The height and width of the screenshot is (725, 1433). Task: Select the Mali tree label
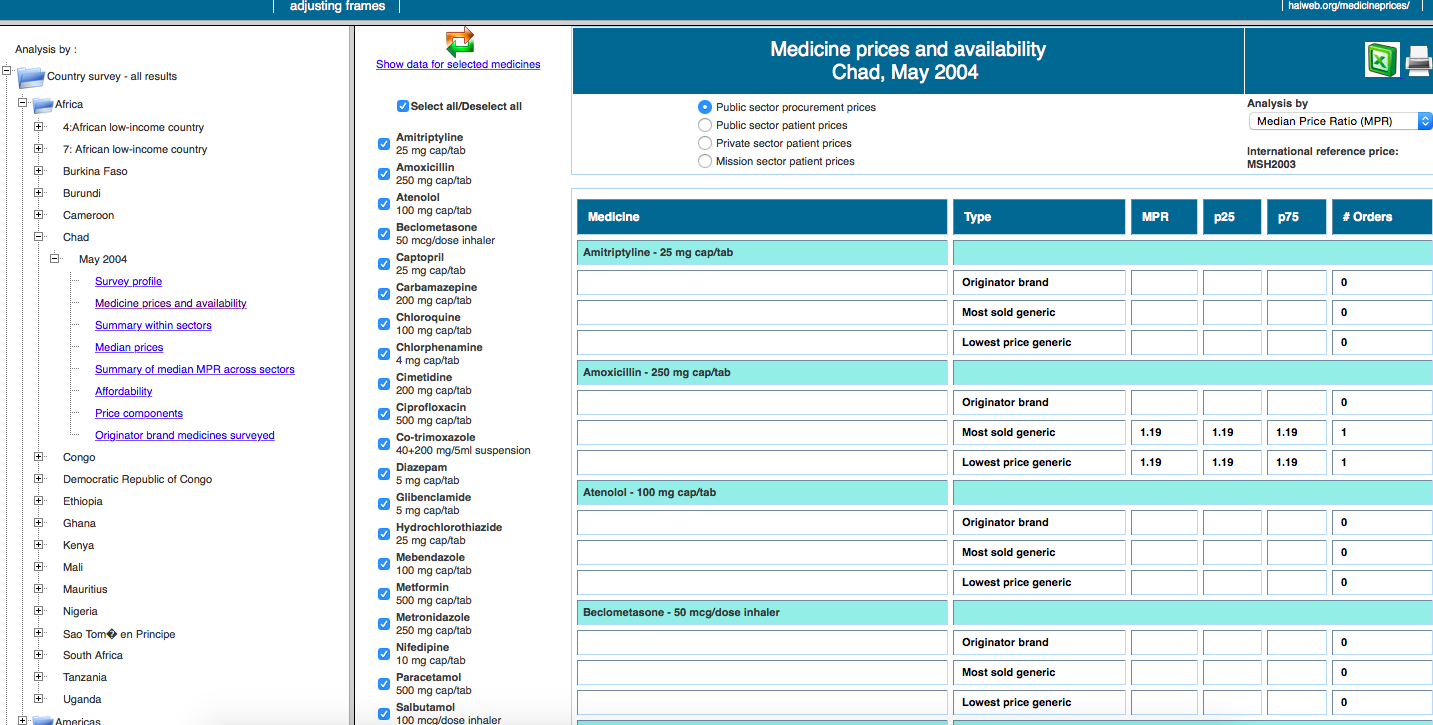[73, 567]
